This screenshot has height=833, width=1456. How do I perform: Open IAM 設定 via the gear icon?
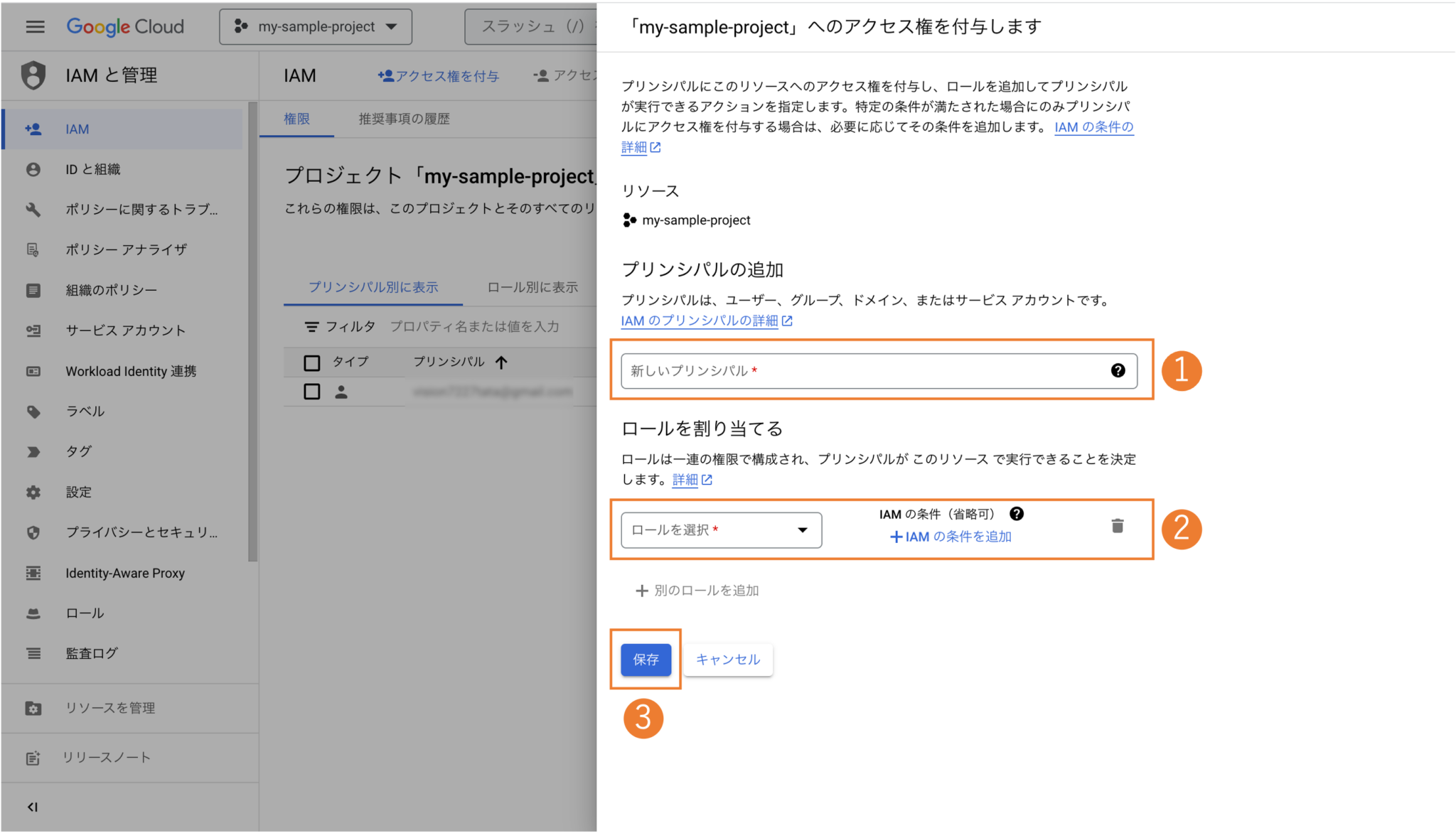coord(78,492)
